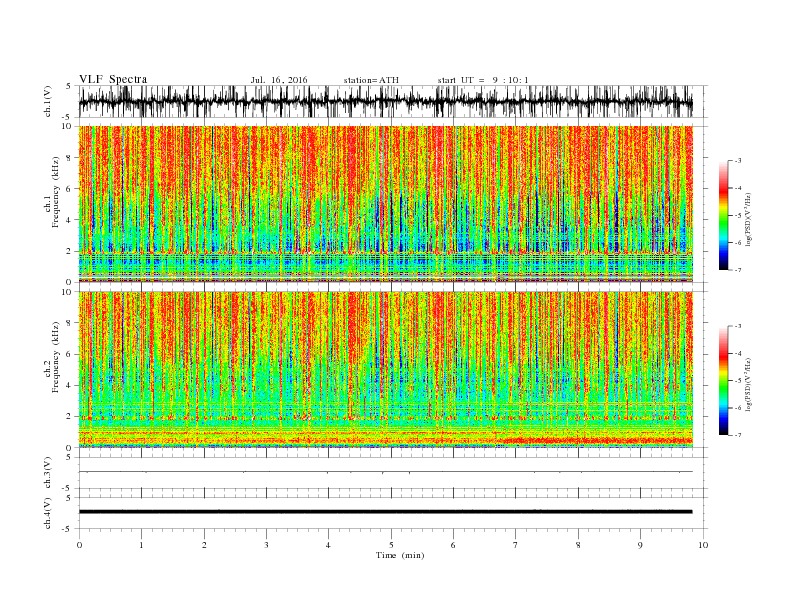Click the '-3' label on ch.1 color scale
This screenshot has height=612, width=792.
737,161
